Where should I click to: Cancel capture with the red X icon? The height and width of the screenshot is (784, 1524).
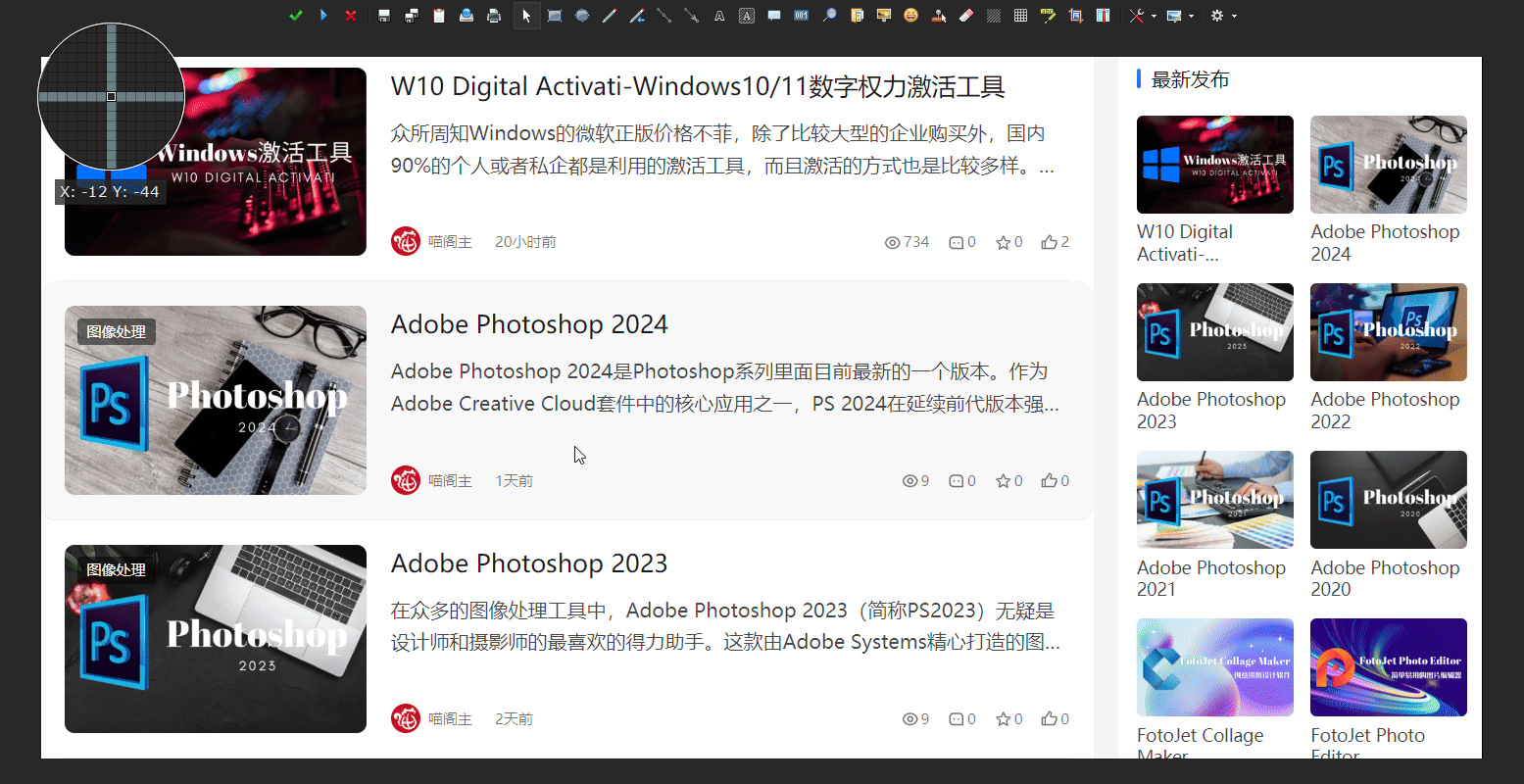coord(351,16)
